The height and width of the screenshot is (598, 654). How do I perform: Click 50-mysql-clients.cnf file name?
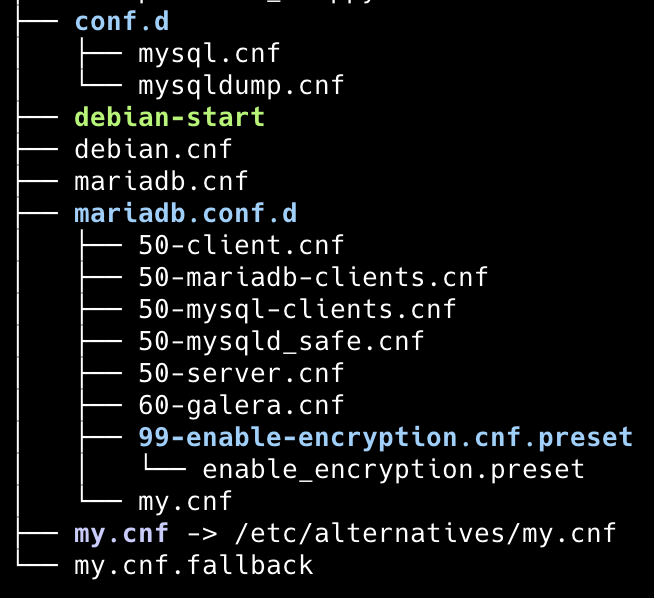coord(297,309)
